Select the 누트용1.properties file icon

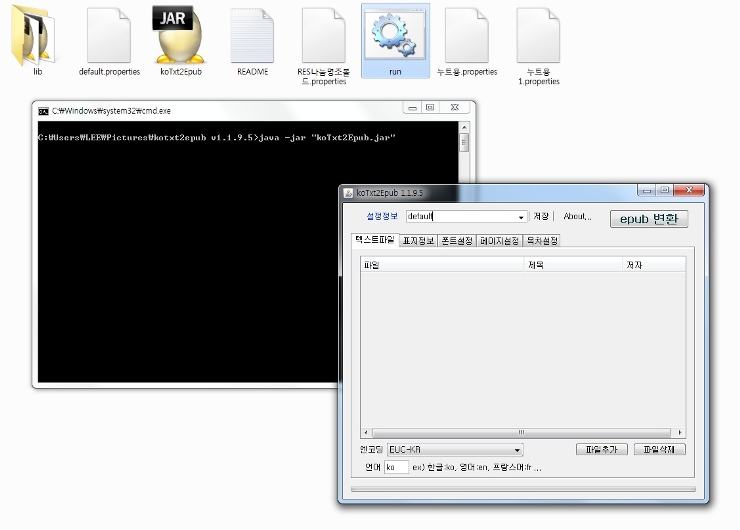(x=538, y=35)
